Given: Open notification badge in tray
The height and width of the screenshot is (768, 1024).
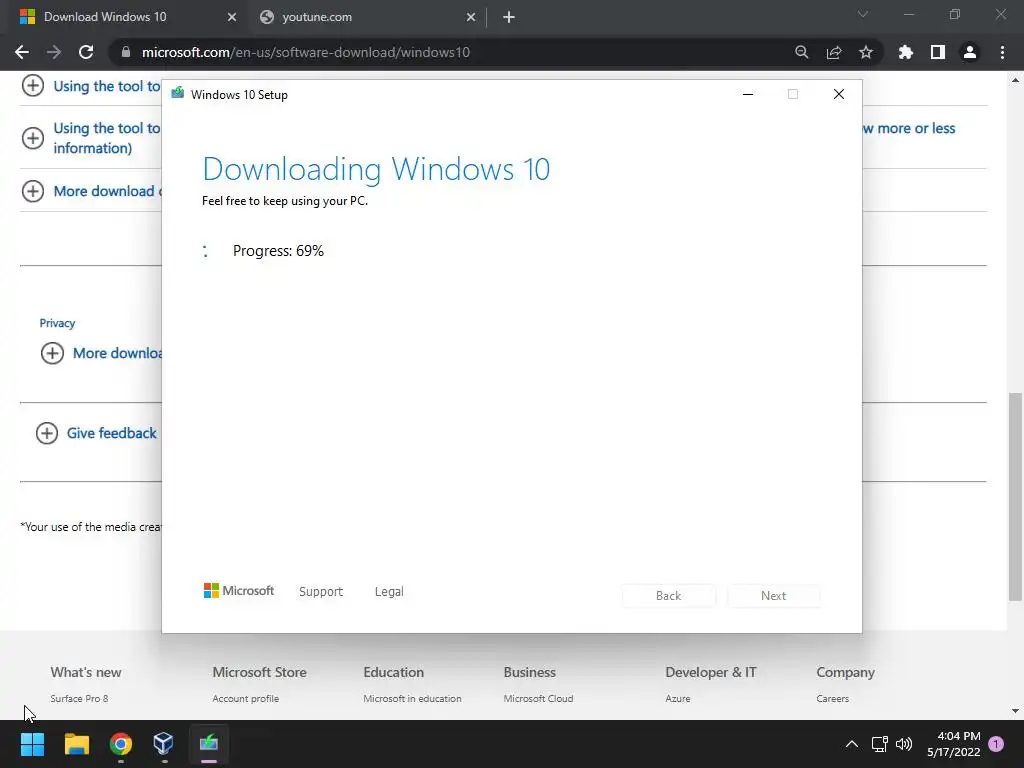Looking at the screenshot, I should (x=997, y=744).
